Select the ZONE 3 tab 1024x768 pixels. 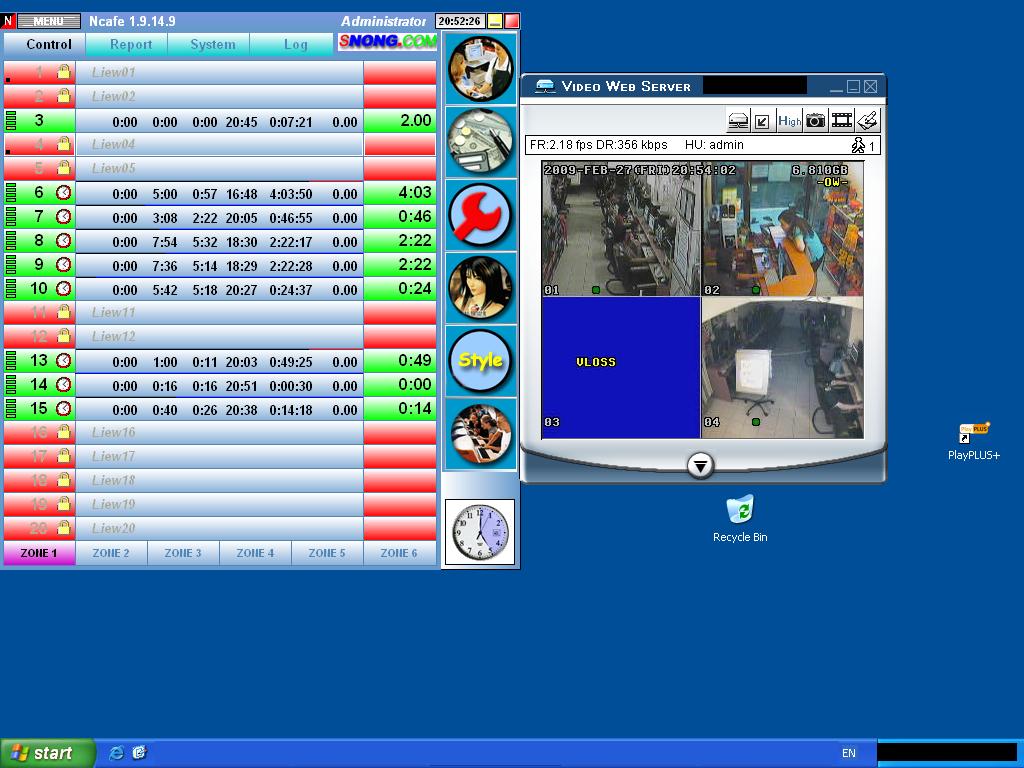pos(183,553)
